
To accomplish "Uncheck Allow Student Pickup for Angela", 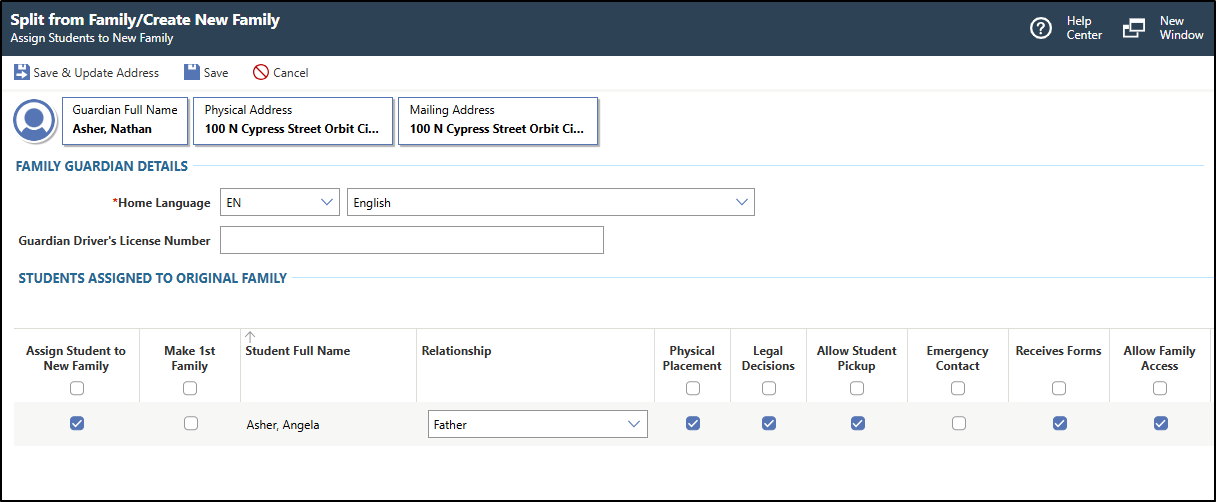I will [857, 424].
